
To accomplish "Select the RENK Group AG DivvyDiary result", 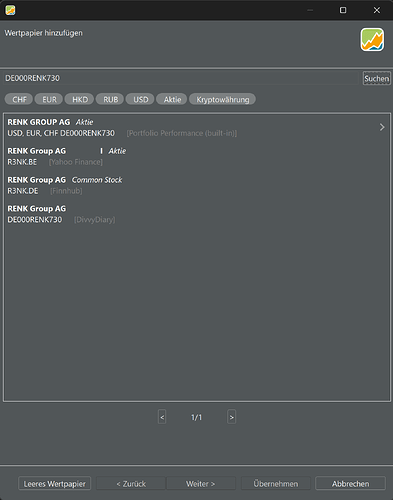I will [x=197, y=214].
